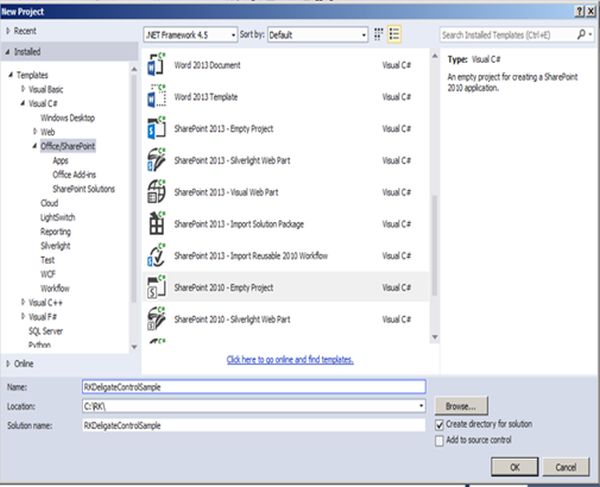Enable Add to source control checkbox
600x487 pixels.
tap(439, 441)
